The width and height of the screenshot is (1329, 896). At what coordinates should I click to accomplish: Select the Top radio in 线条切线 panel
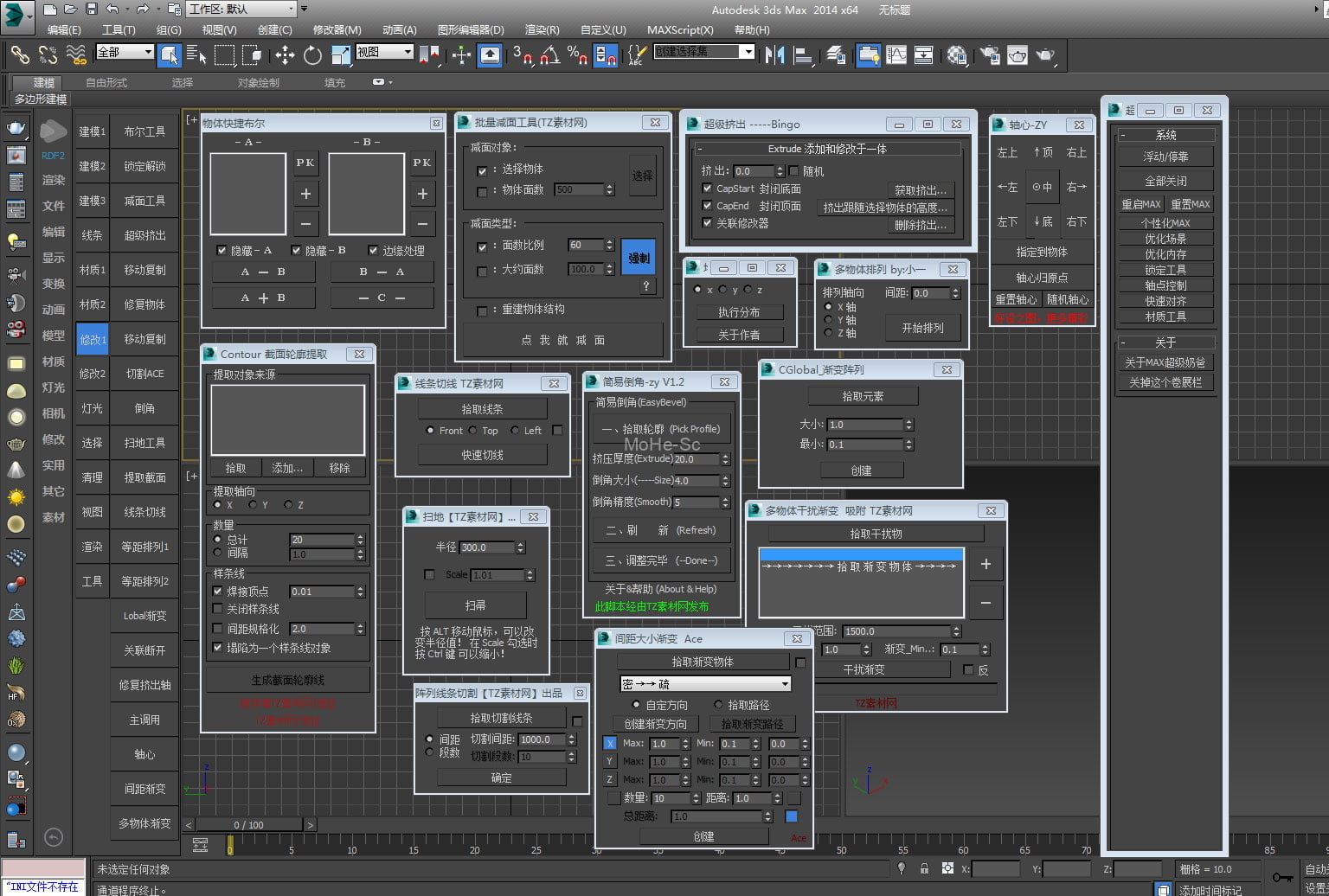coord(474,431)
